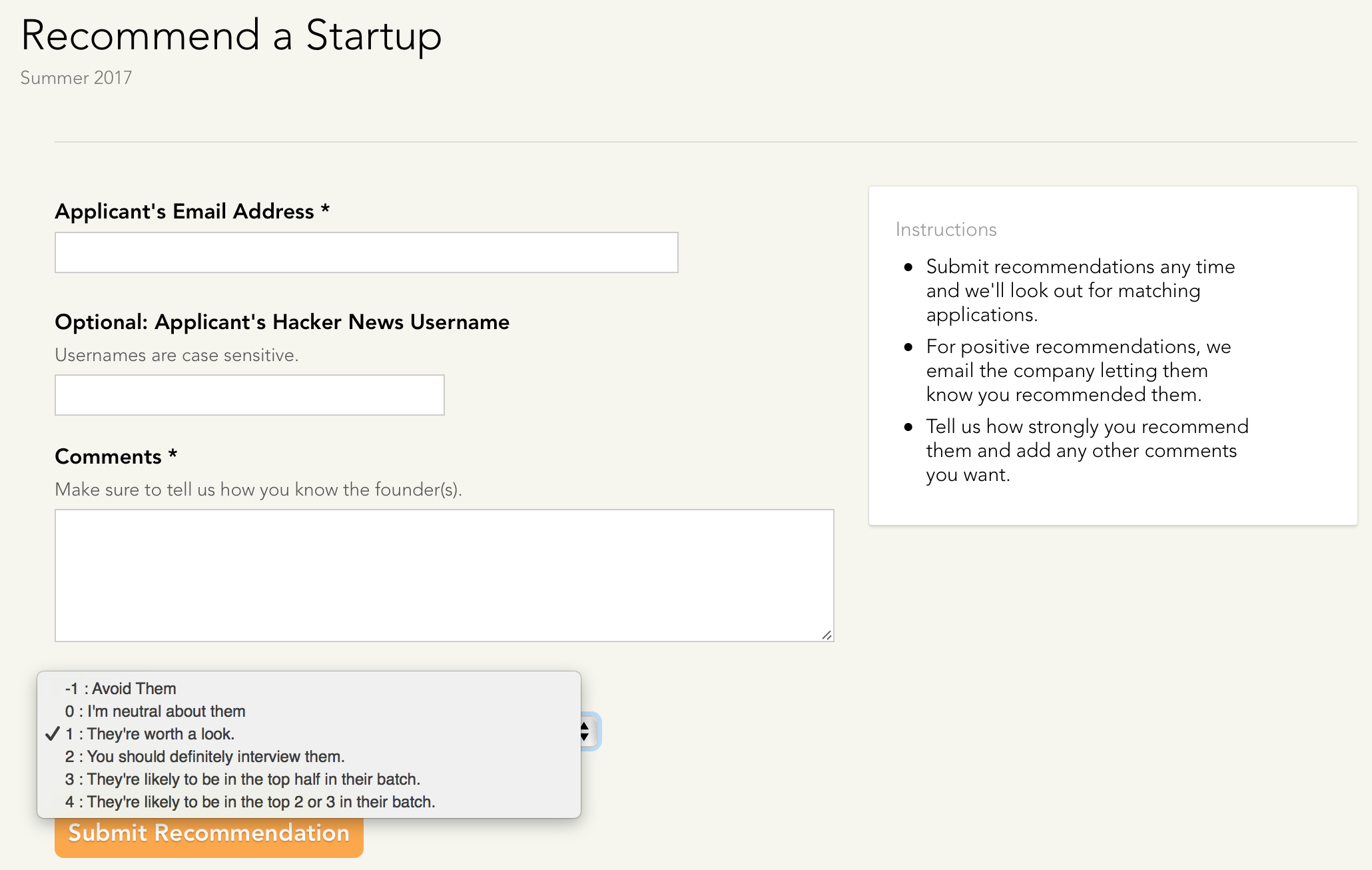Click the "Applicant's Email Address" label
Screen dimensions: 1372x870
(x=184, y=211)
